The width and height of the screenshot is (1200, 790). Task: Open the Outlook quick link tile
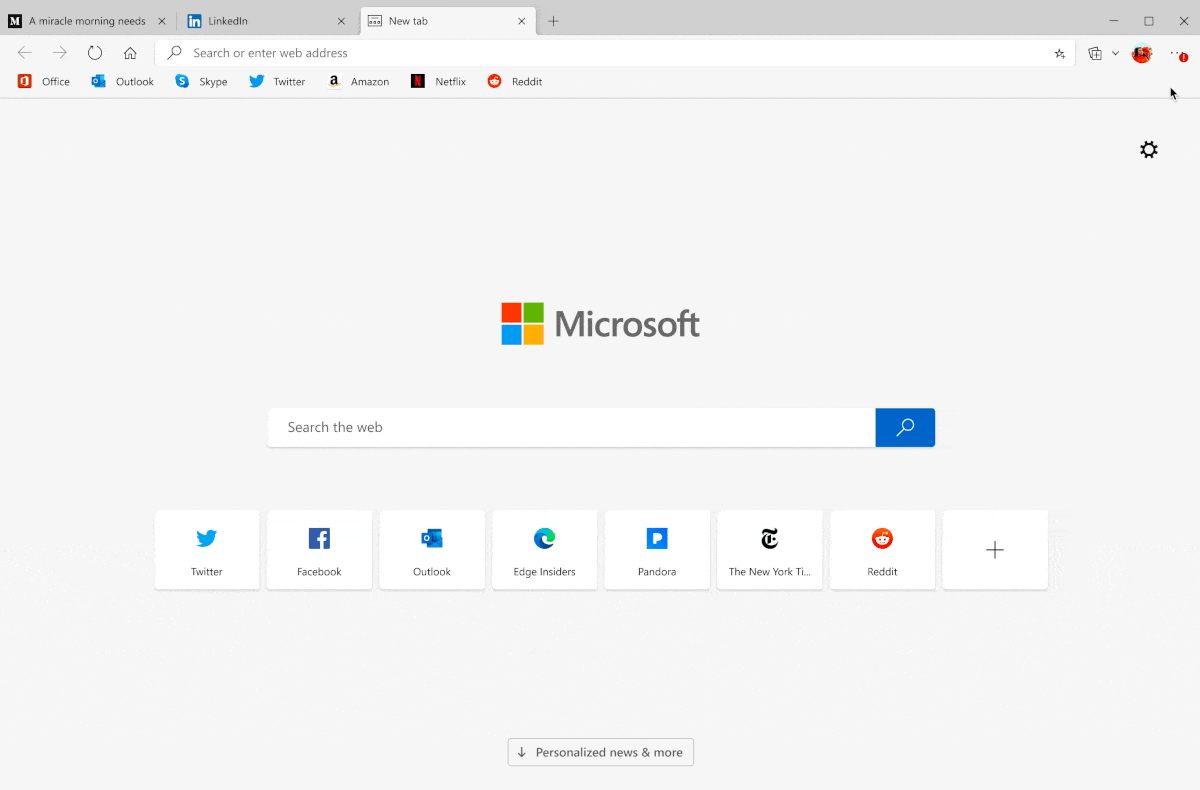(x=432, y=550)
